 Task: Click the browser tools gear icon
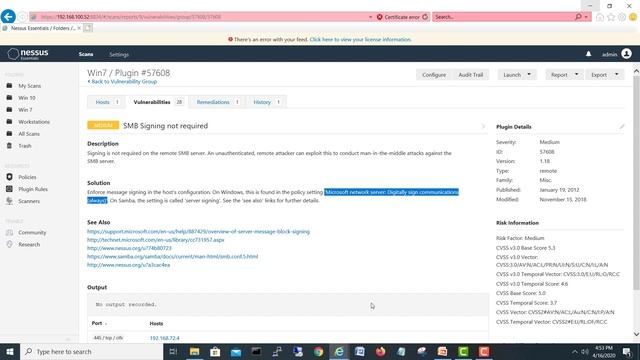tap(622, 17)
